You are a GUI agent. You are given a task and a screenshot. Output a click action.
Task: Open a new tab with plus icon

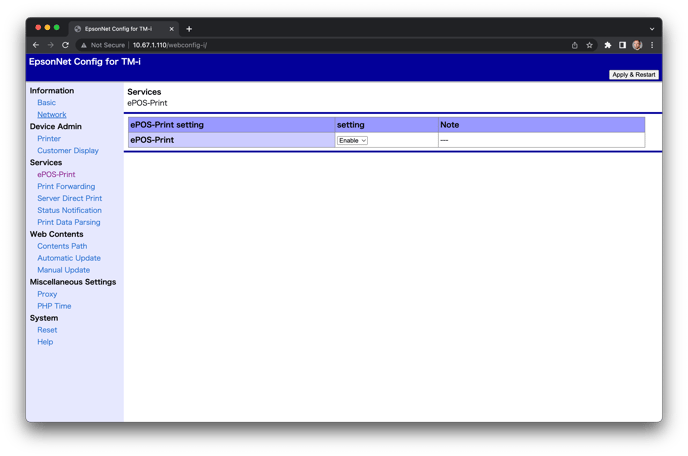[189, 29]
